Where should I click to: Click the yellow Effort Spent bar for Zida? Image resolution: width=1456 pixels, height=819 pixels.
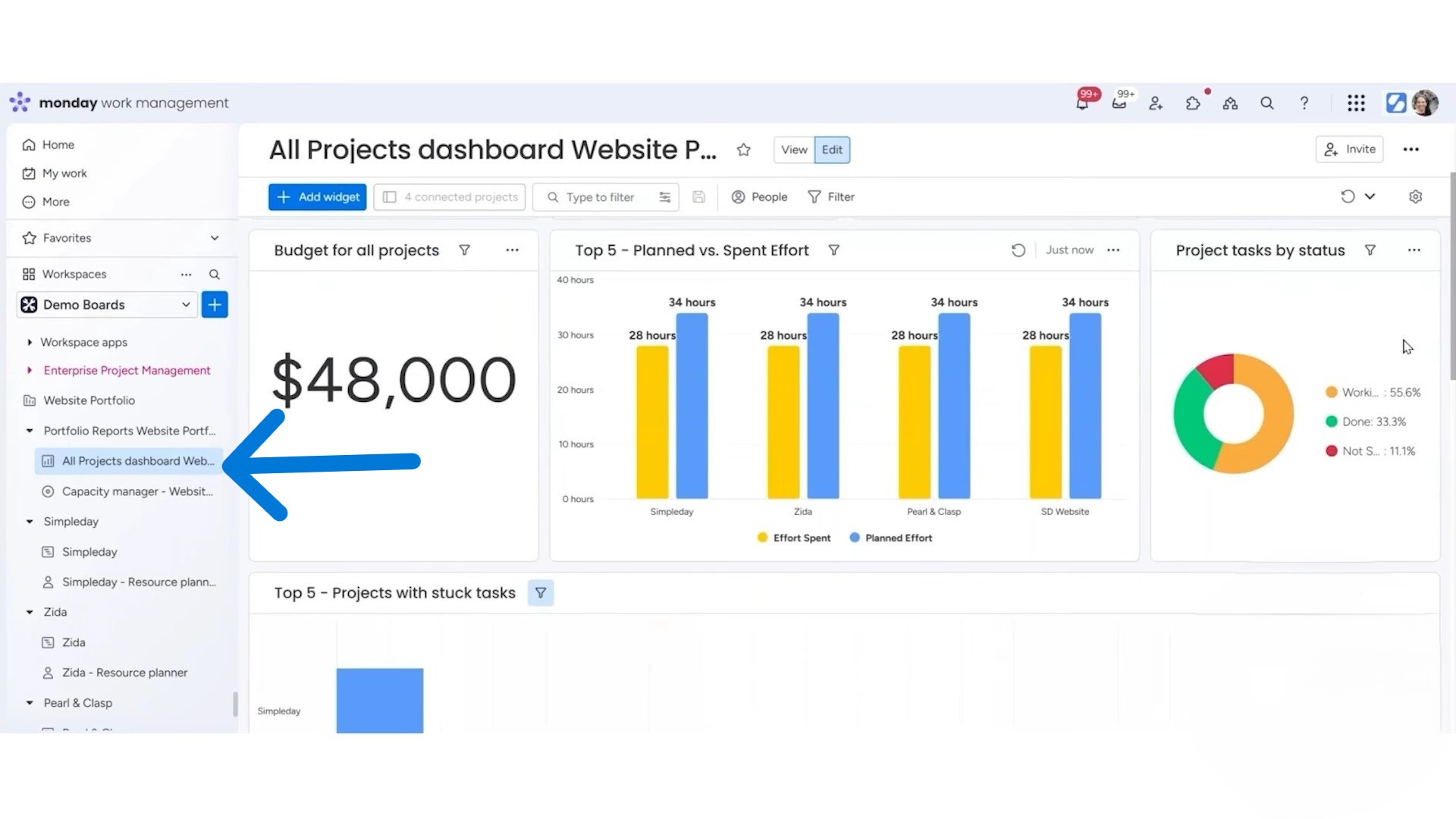coord(783,422)
